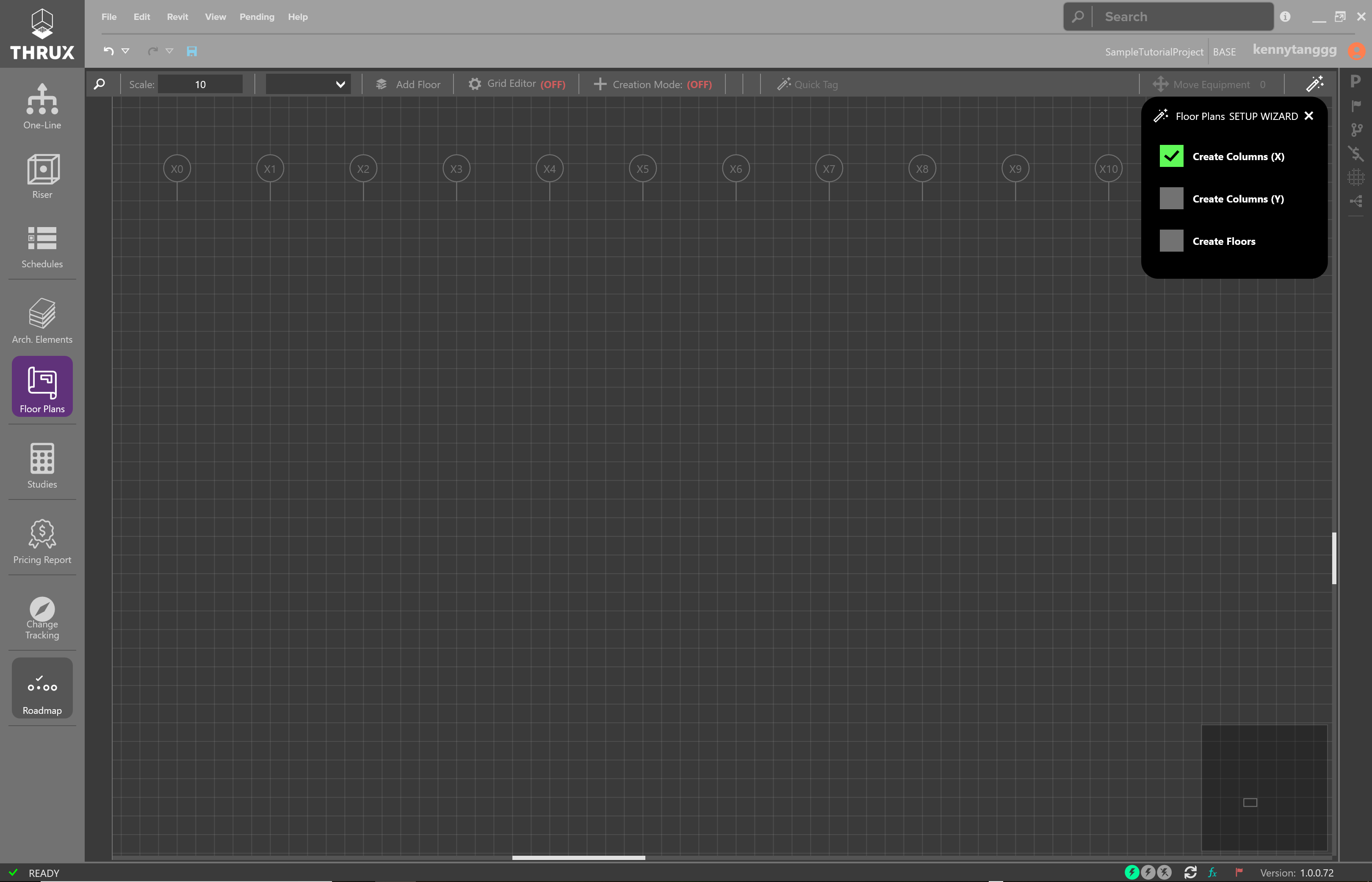The image size is (1372, 882).
Task: Click the Version 1.0.0.72 text
Action: coord(1297,873)
